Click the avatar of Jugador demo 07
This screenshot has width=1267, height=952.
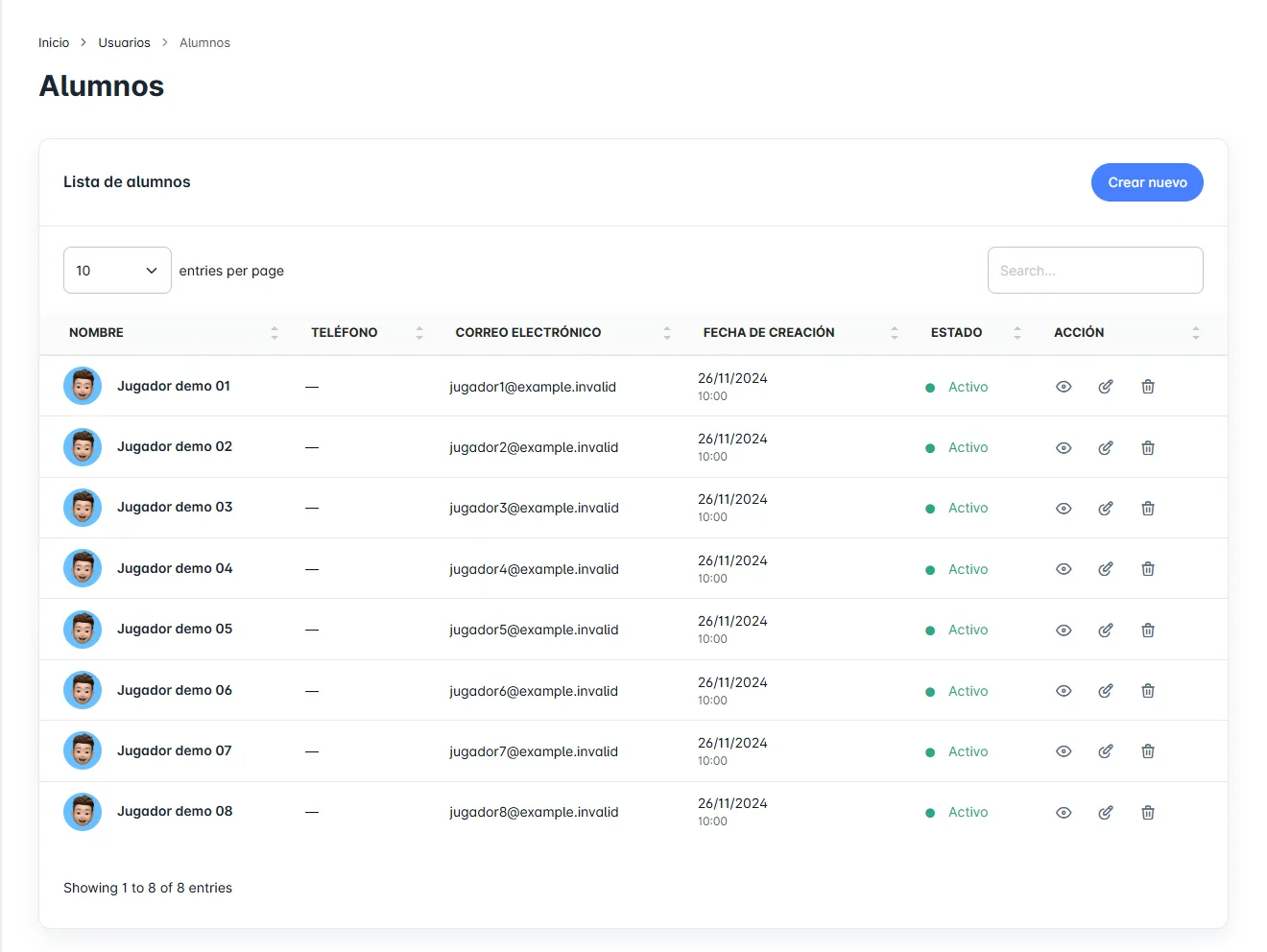[x=83, y=750]
